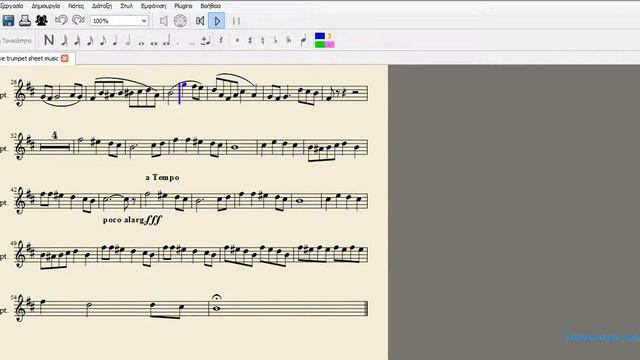Click the tie notes button
Image resolution: width=640 pixels, height=360 pixels.
[206, 40]
